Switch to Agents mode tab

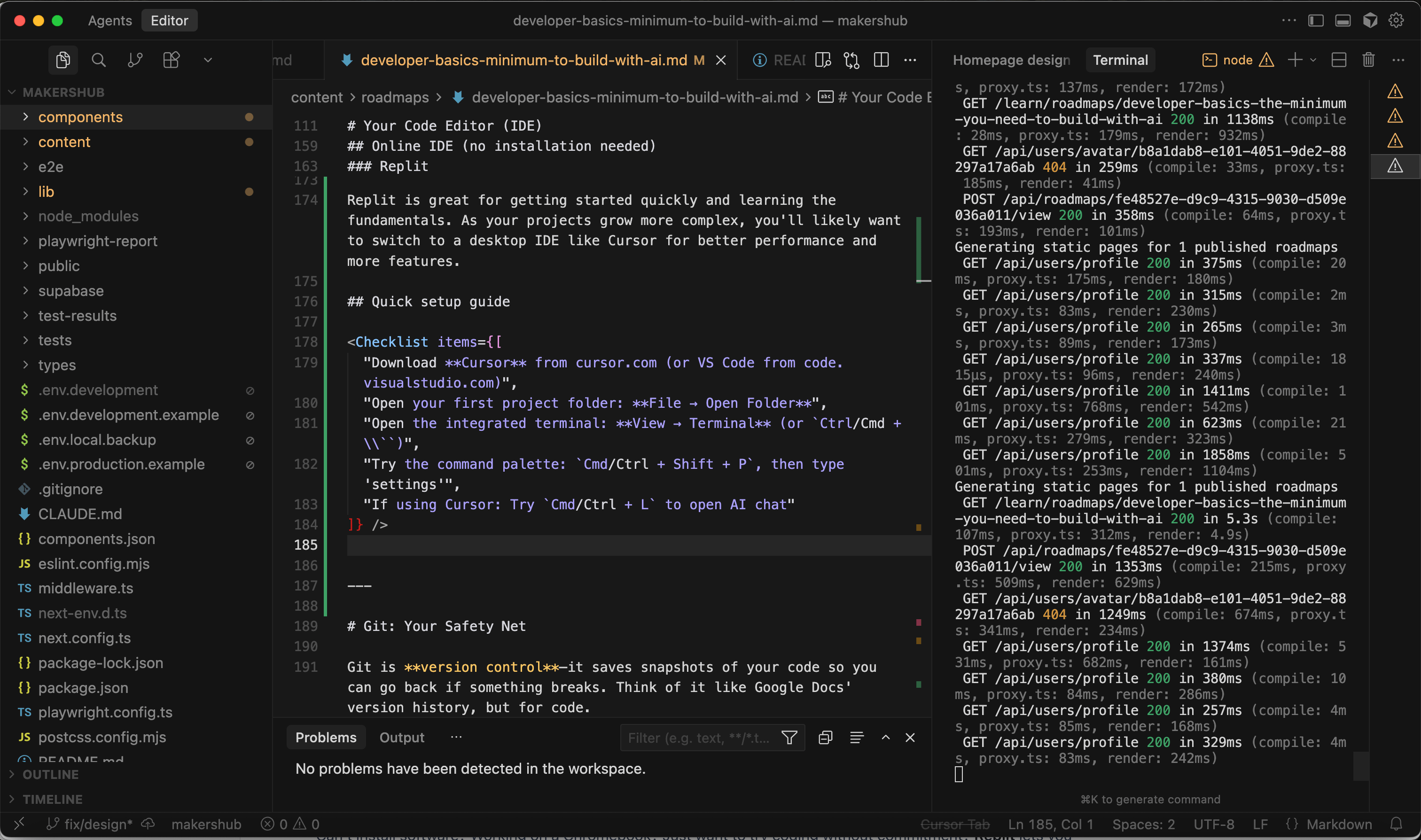(x=110, y=20)
